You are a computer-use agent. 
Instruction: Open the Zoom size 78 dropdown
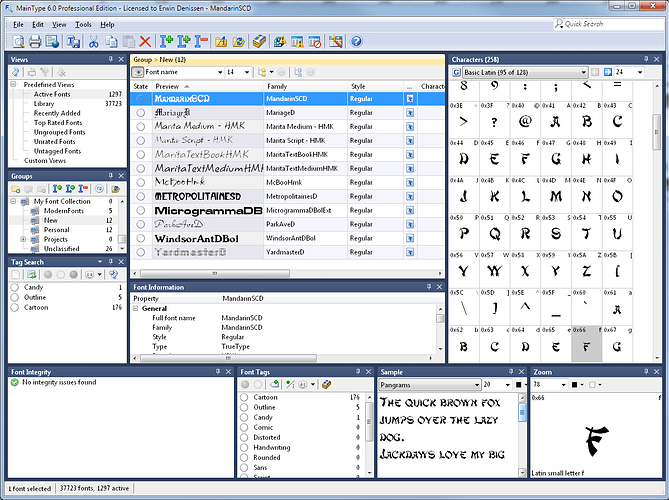click(x=563, y=384)
